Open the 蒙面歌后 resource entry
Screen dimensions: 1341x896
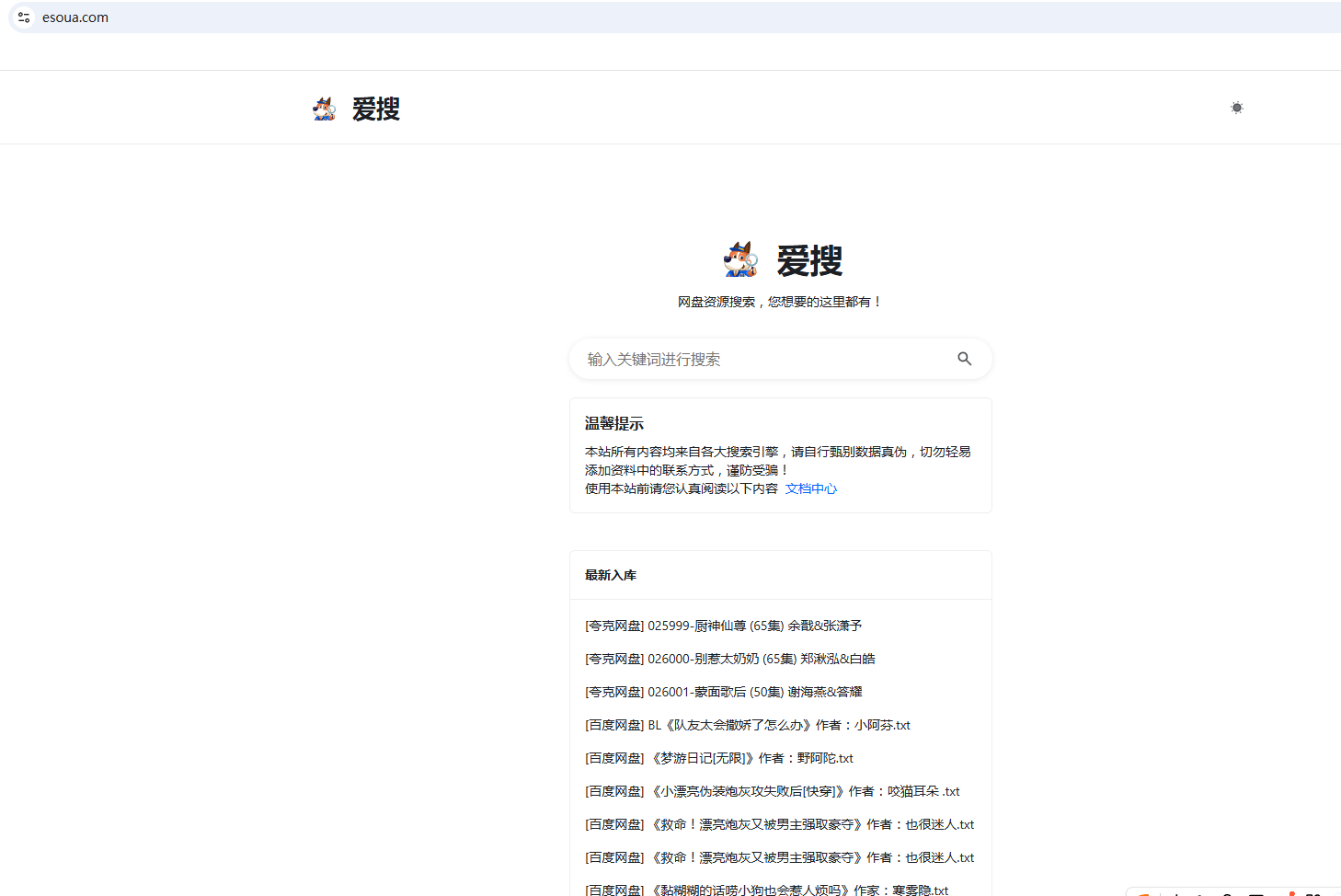(x=723, y=691)
